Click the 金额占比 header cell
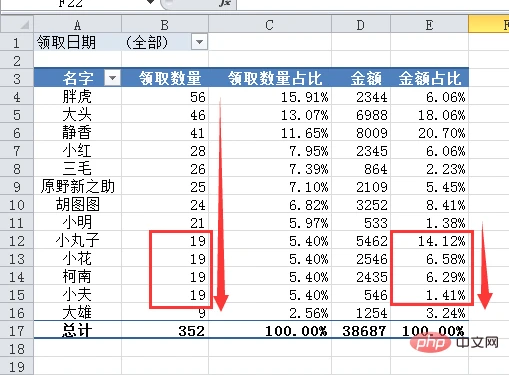 coord(429,78)
